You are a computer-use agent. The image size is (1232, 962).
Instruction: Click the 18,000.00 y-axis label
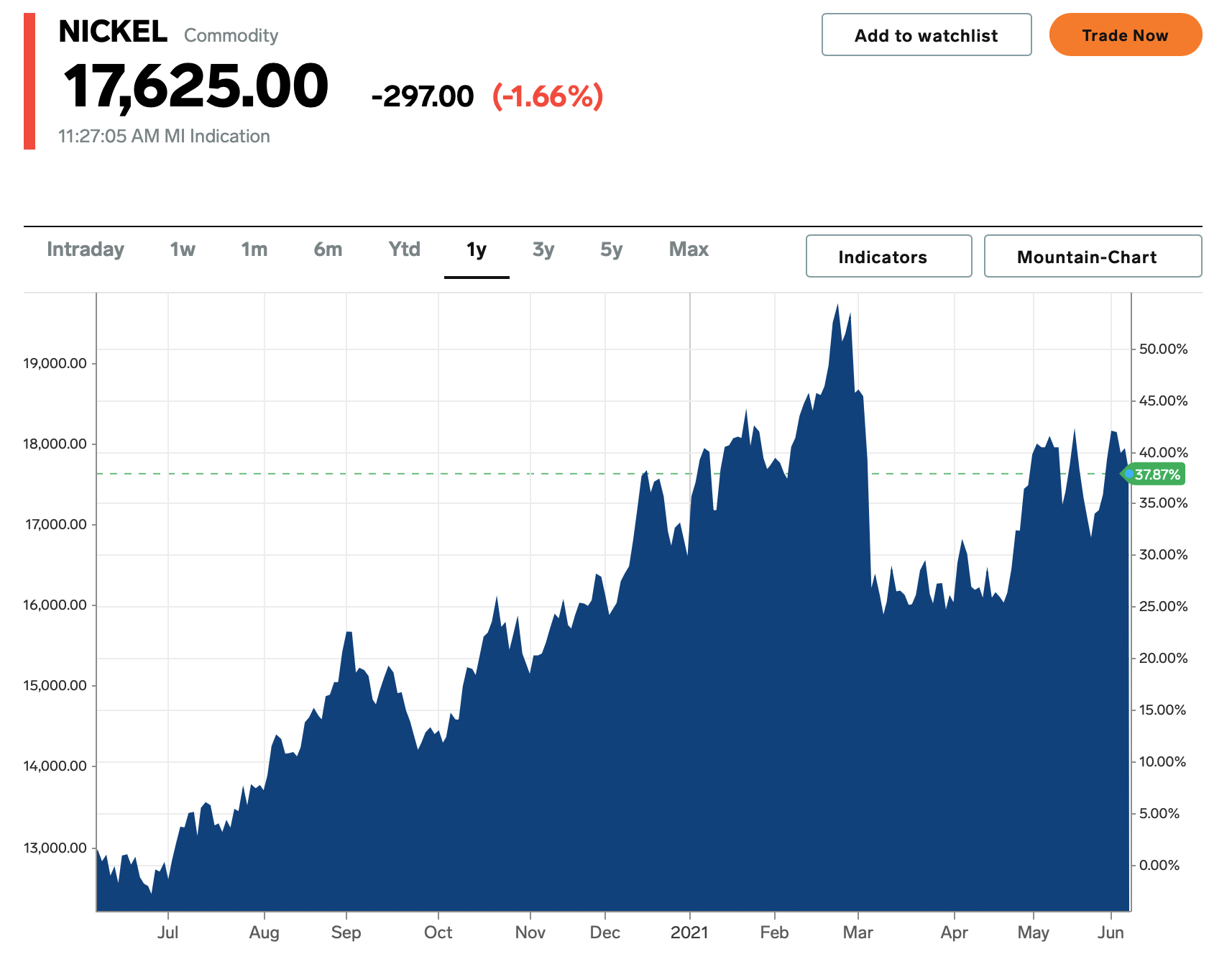tap(55, 444)
